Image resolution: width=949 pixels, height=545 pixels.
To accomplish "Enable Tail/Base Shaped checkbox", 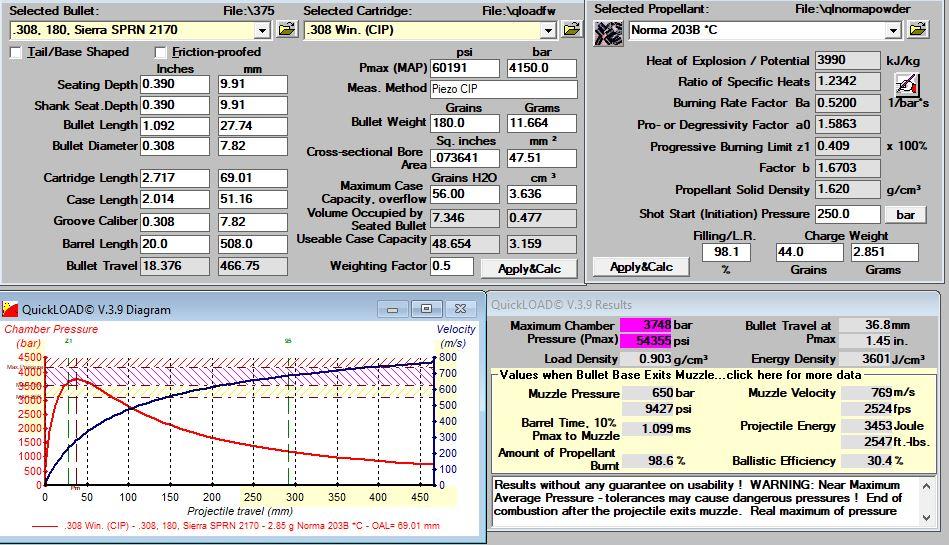I will (16, 53).
